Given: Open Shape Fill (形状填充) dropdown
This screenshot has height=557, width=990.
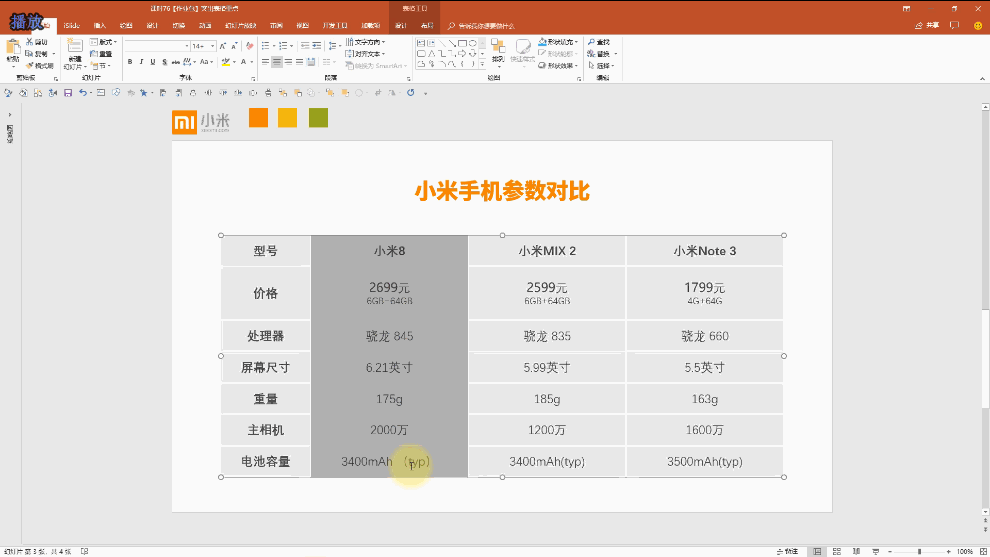Looking at the screenshot, I should 558,42.
